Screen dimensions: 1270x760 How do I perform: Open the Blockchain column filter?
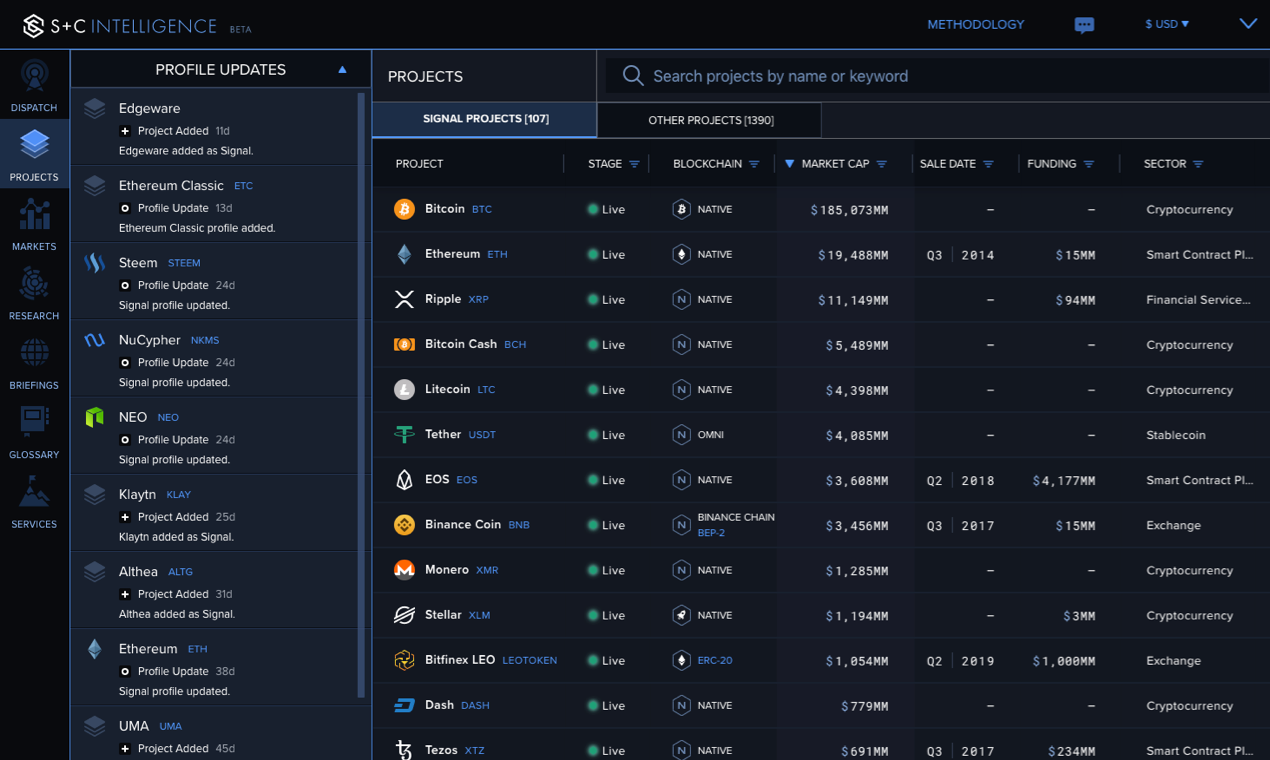point(754,164)
